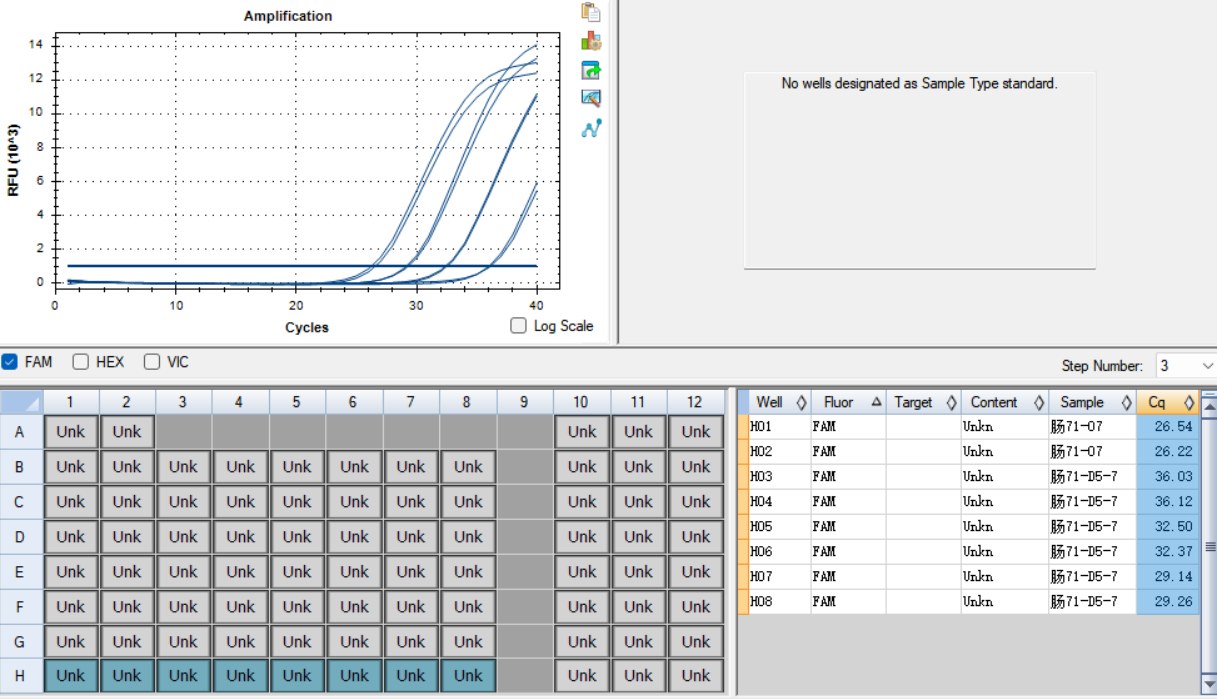Select plate row D header
1217x699 pixels.
coord(21,537)
